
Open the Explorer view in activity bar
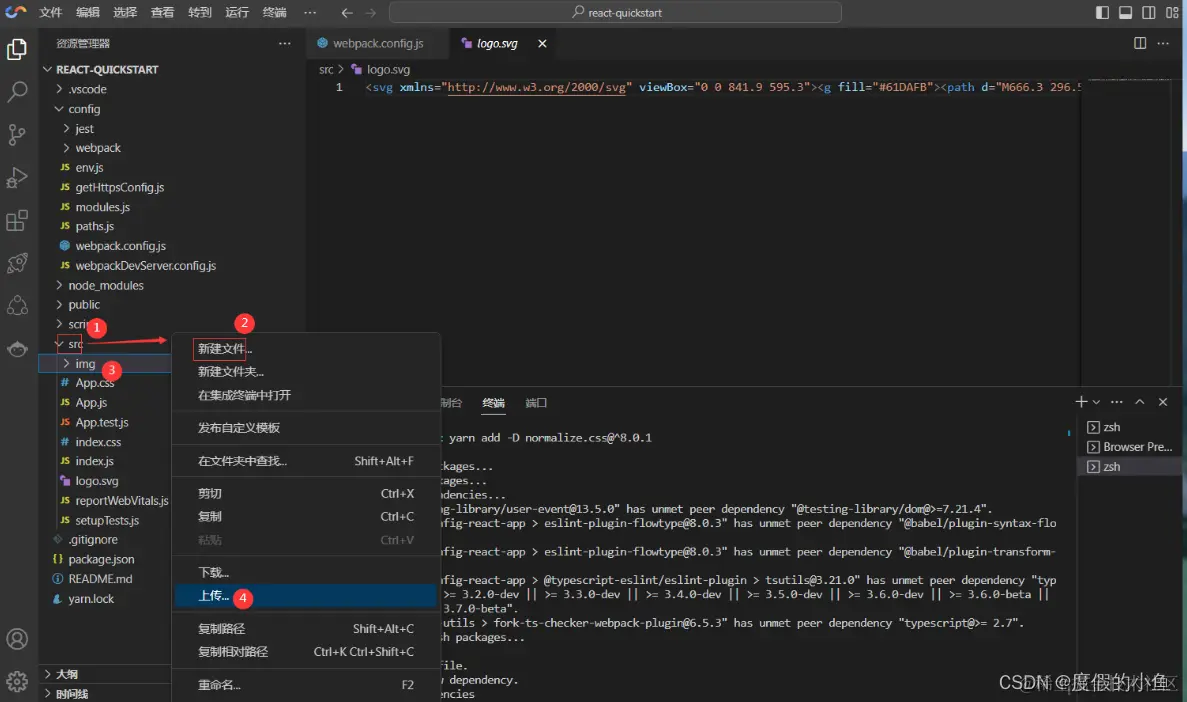(x=17, y=49)
